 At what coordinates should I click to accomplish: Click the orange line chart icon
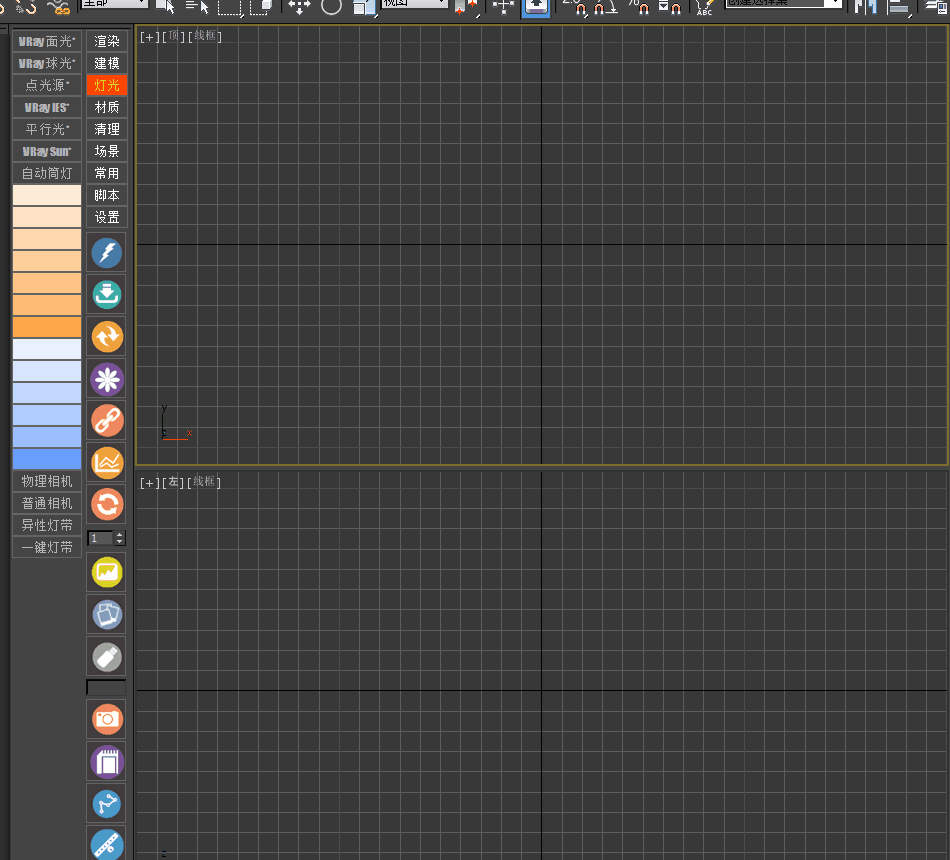[107, 462]
